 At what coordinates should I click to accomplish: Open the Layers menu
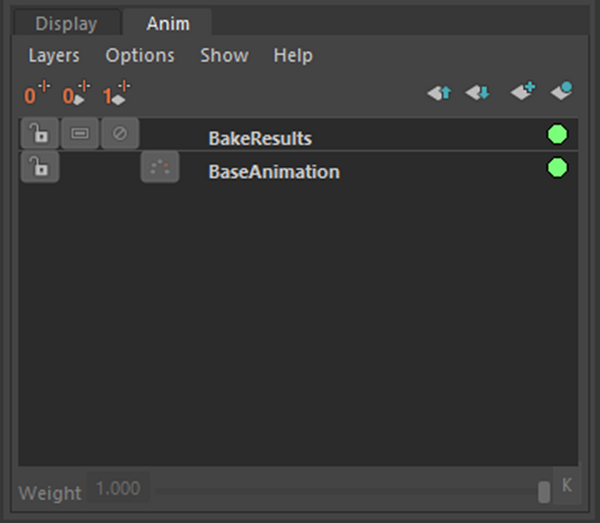(54, 56)
